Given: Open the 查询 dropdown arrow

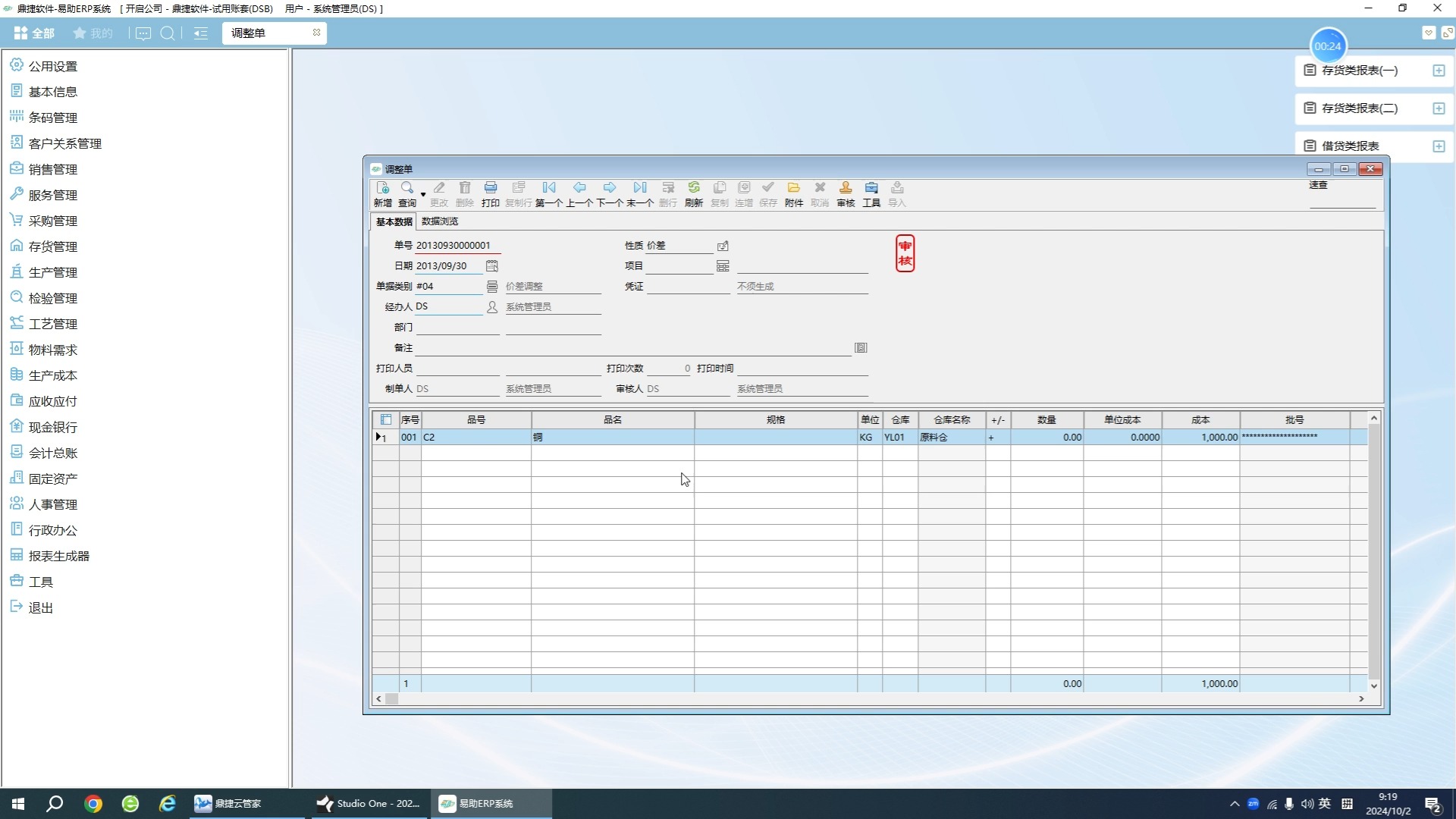Looking at the screenshot, I should point(423,195).
